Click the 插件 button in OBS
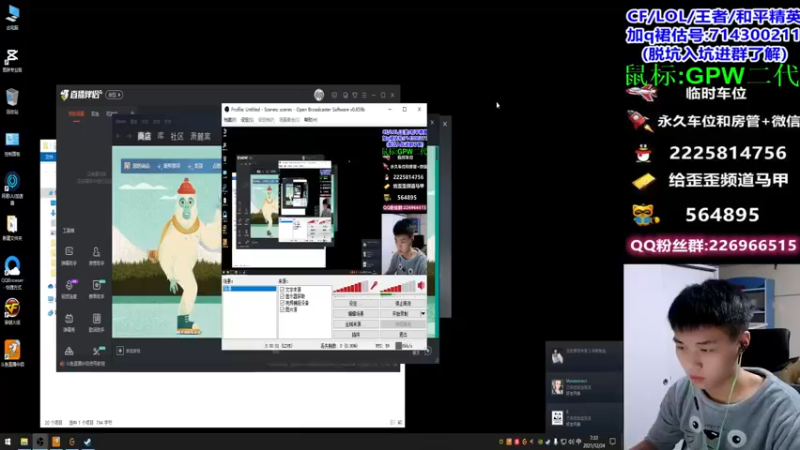 click(356, 335)
